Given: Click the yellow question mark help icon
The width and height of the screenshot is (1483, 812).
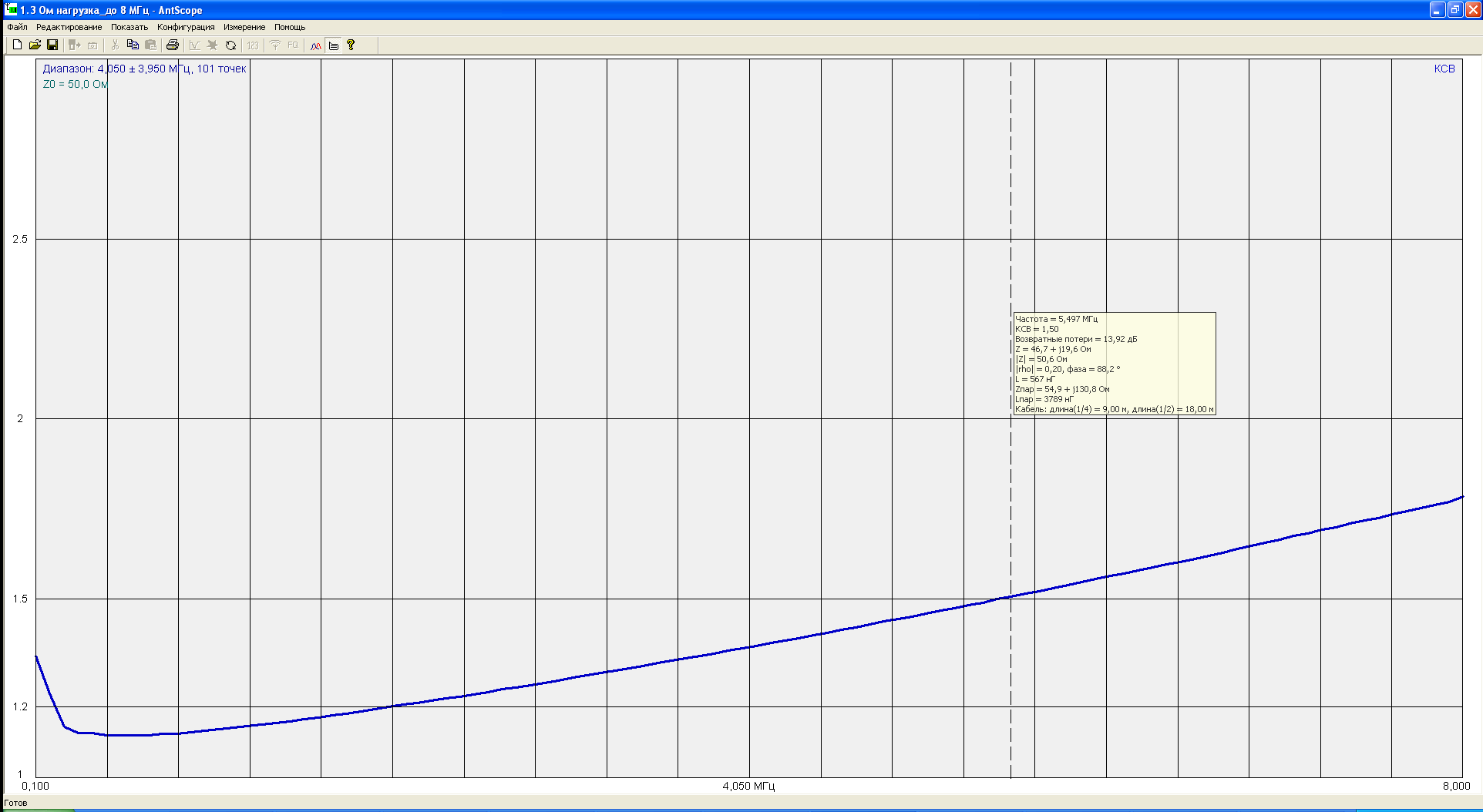Looking at the screenshot, I should [351, 45].
